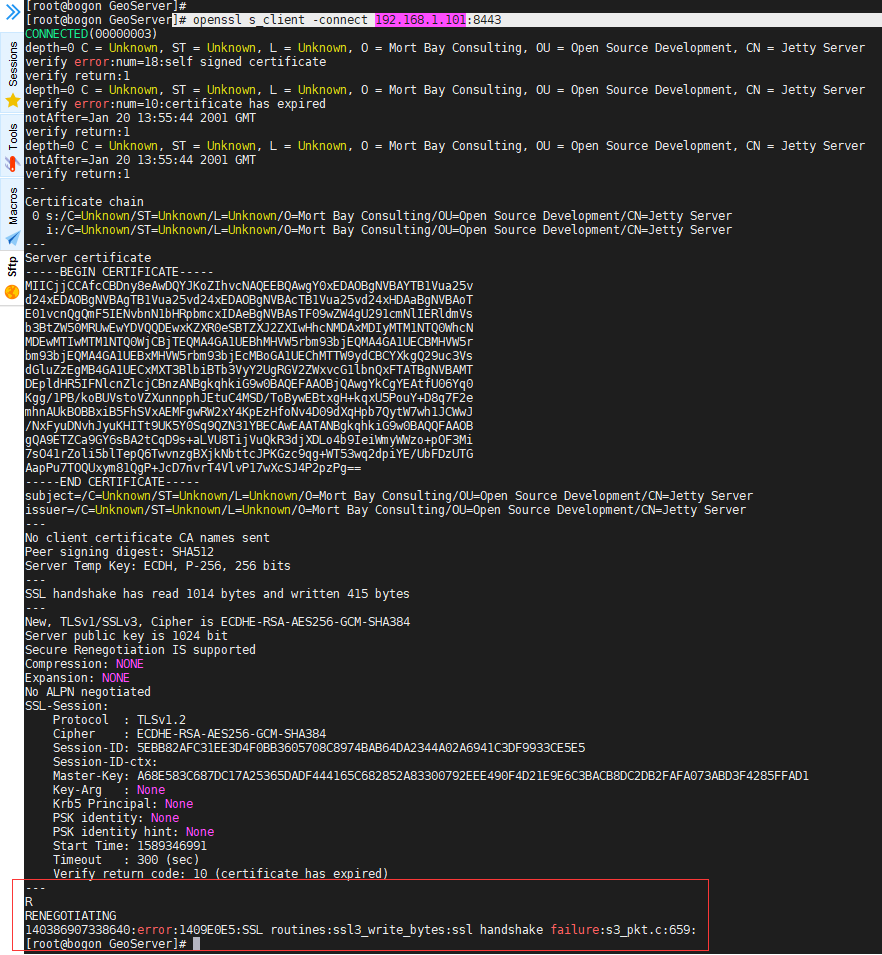This screenshot has height=955, width=882.
Task: Open the Macros sidebar tab
Action: point(12,216)
